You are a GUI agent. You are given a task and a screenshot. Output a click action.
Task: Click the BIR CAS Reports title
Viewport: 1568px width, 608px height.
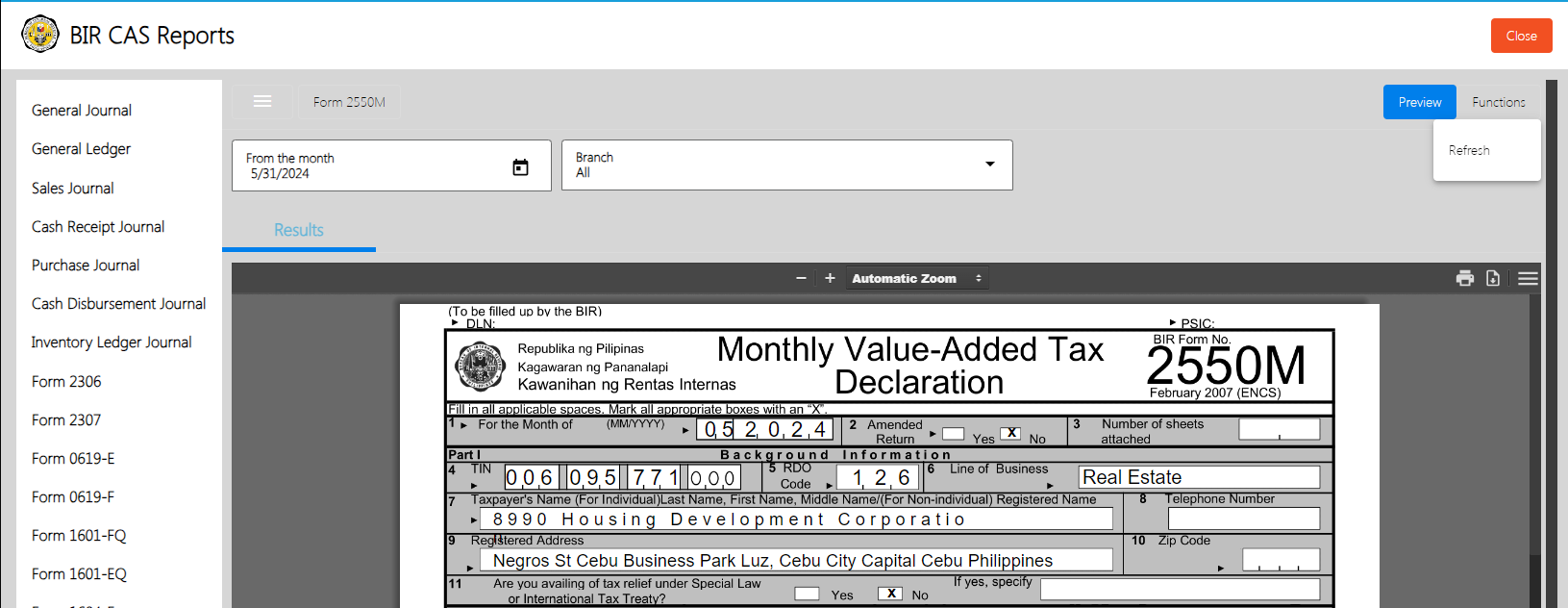152,36
